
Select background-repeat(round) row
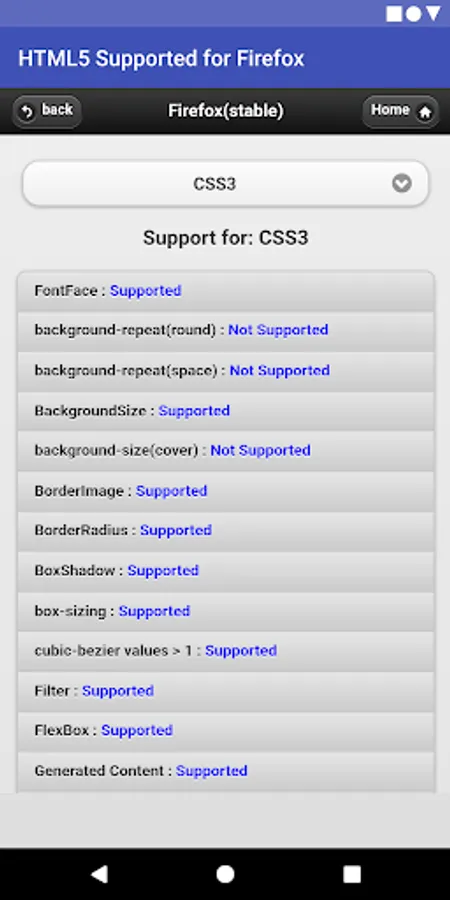(226, 331)
